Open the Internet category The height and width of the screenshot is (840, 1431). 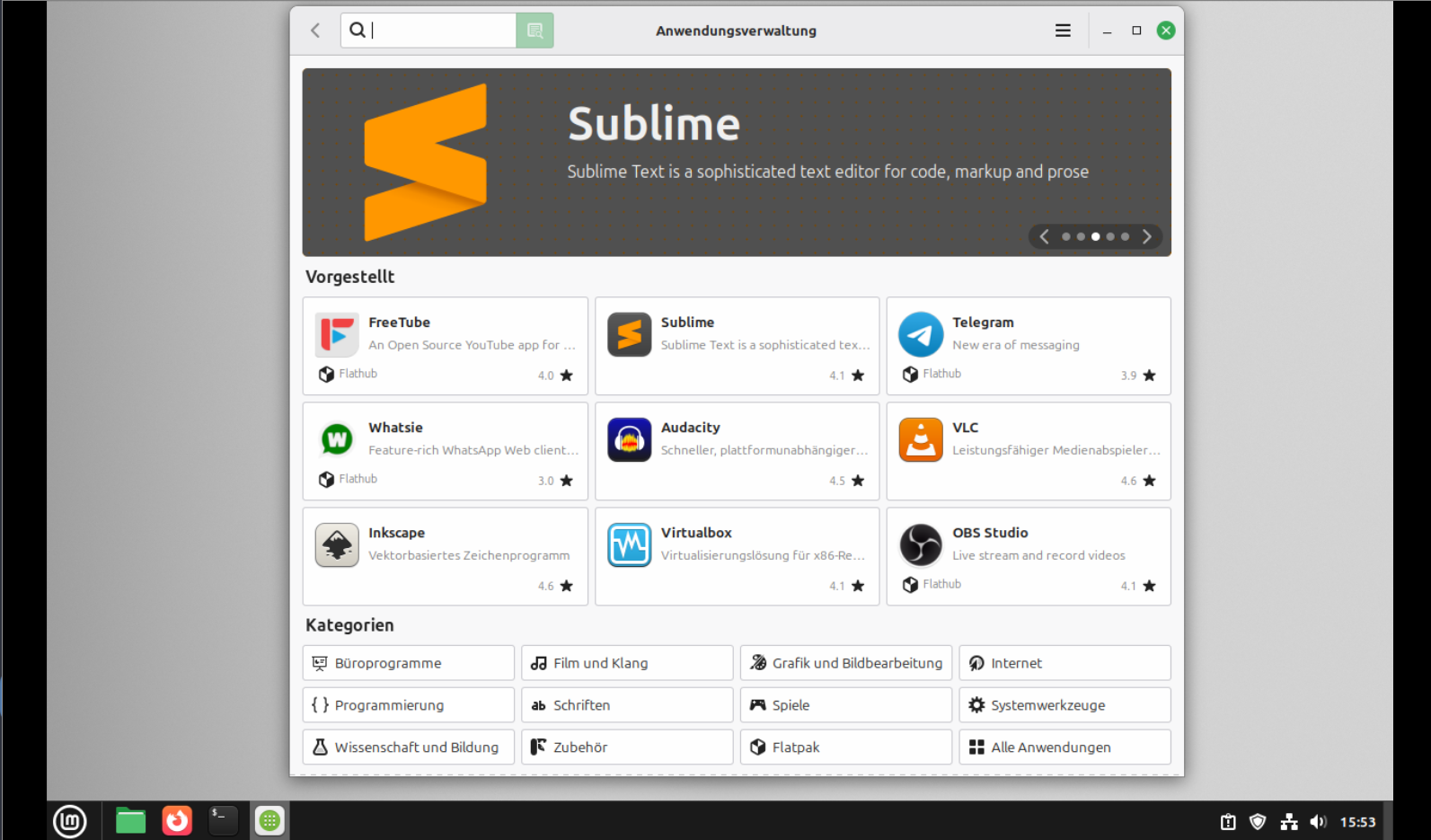[1064, 663]
